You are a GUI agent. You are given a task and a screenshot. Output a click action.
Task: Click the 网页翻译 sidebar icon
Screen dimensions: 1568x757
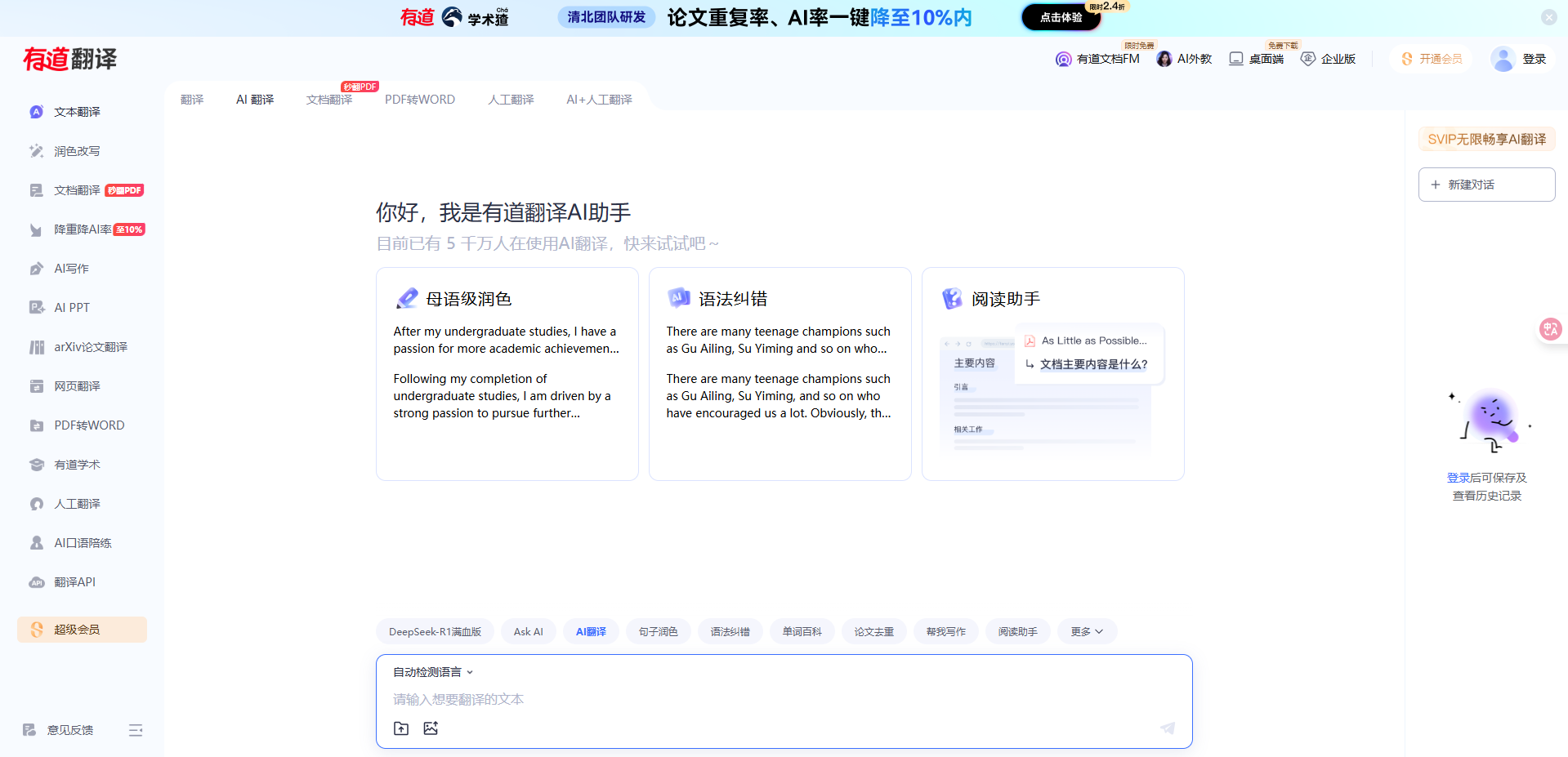[x=36, y=386]
